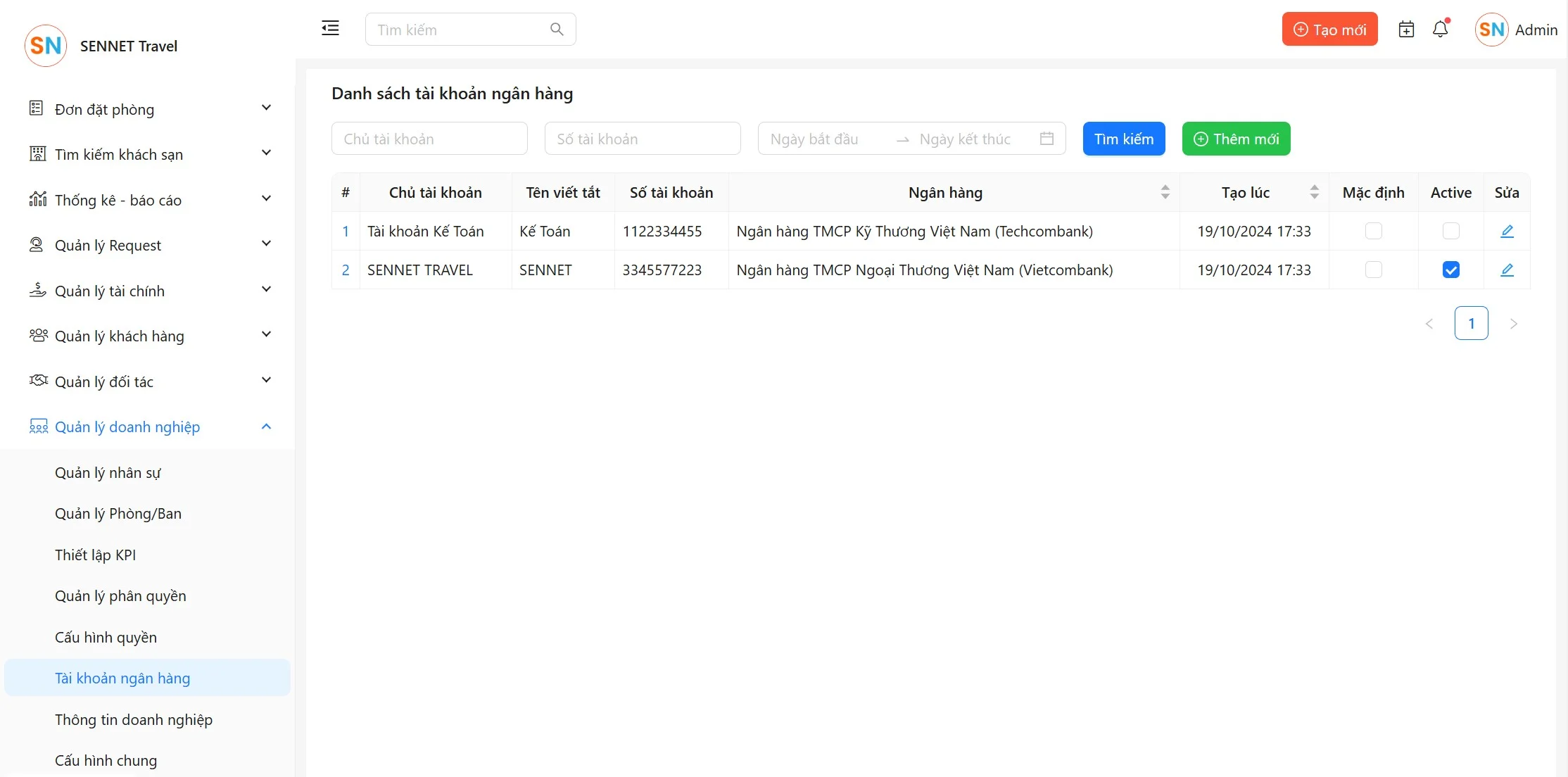Open the calendar add icon in header

point(1406,30)
